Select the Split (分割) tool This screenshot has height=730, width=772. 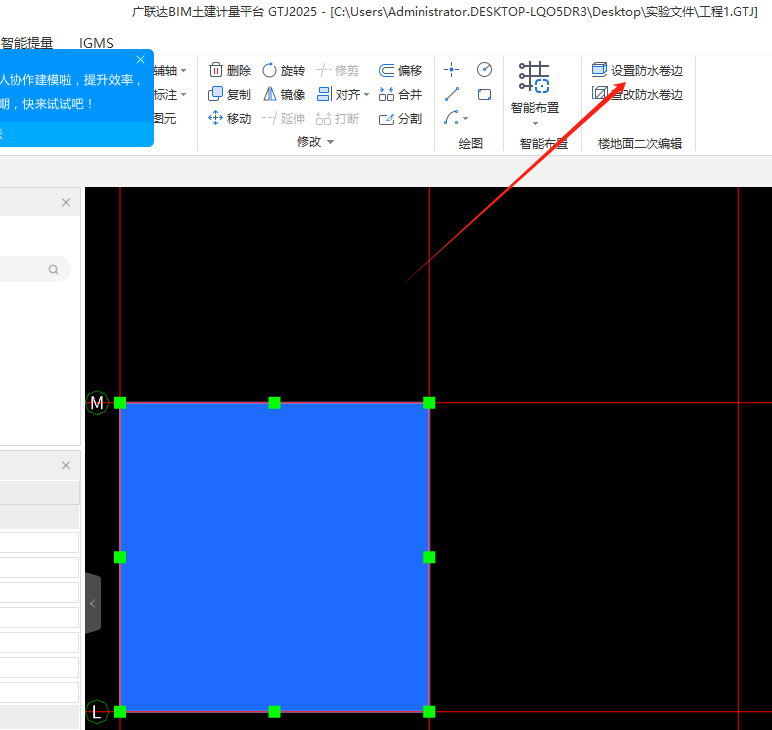point(400,118)
